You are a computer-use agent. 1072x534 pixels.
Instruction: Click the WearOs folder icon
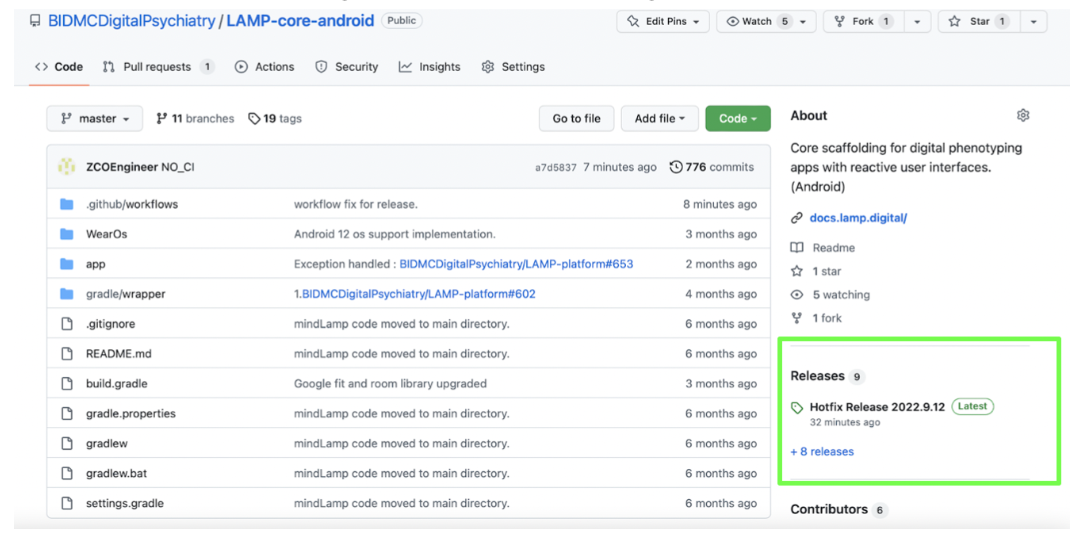click(66, 234)
